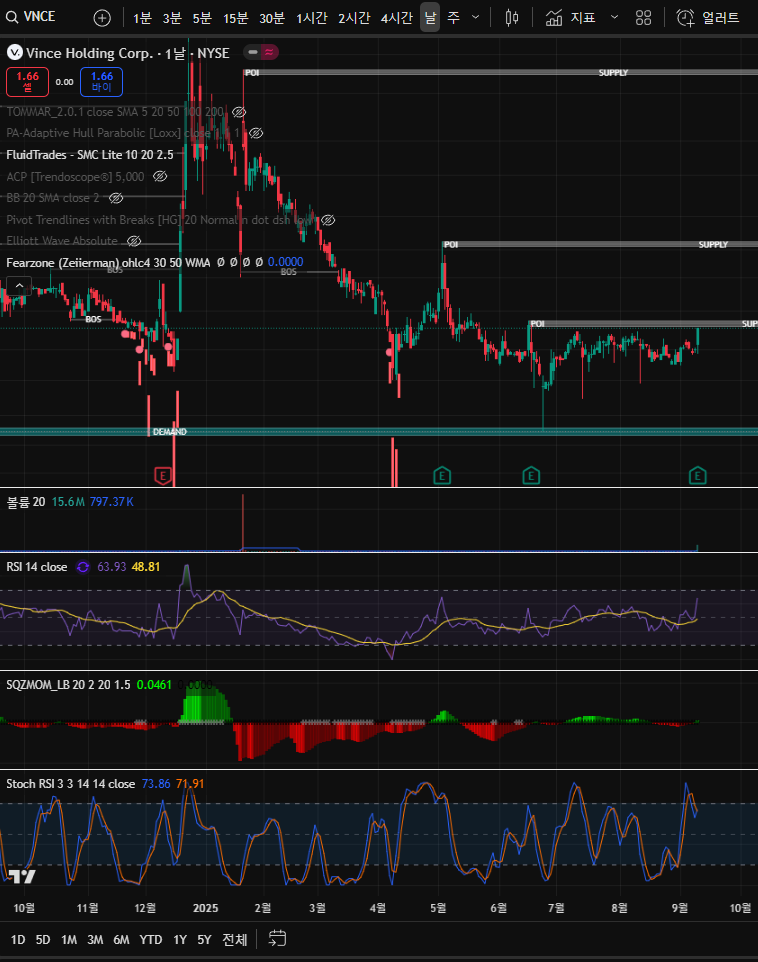Create an alert with 얼러트
This screenshot has height=962, width=758.
tap(708, 18)
